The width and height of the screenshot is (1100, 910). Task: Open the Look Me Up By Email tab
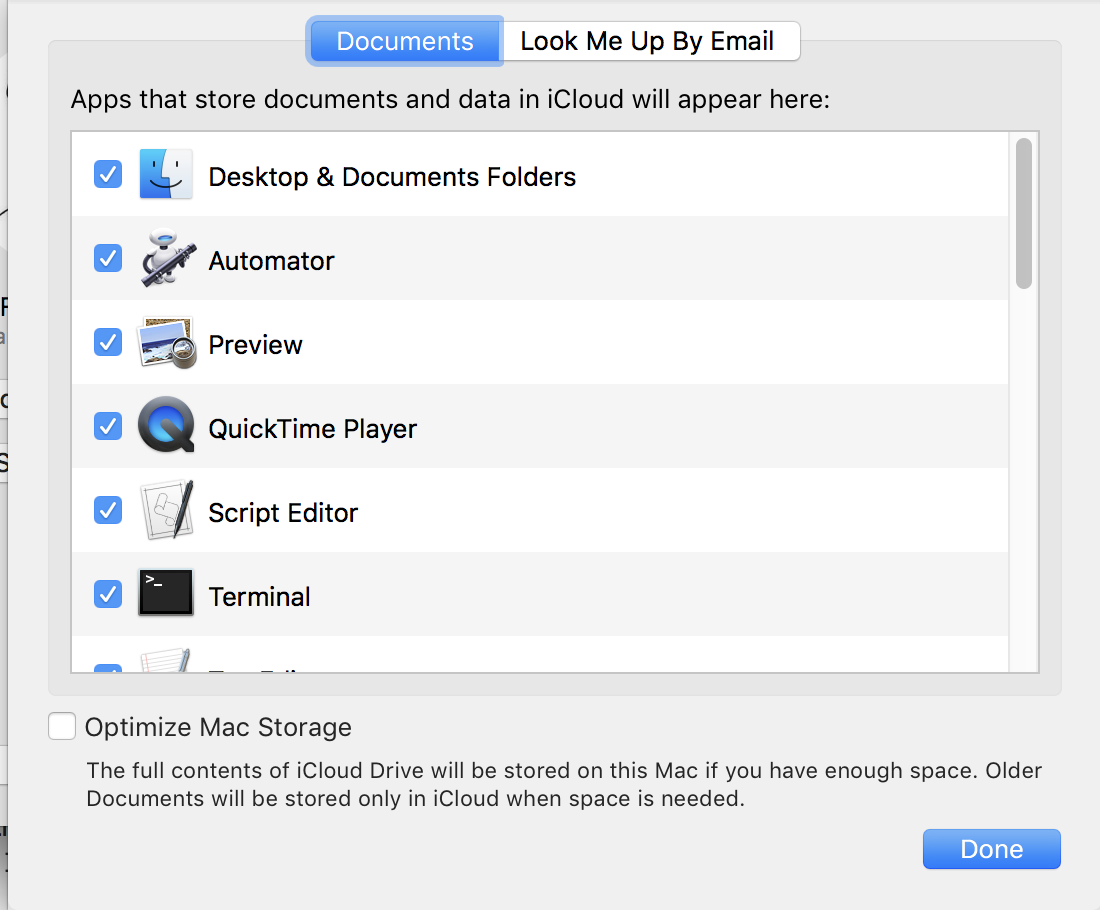[648, 42]
